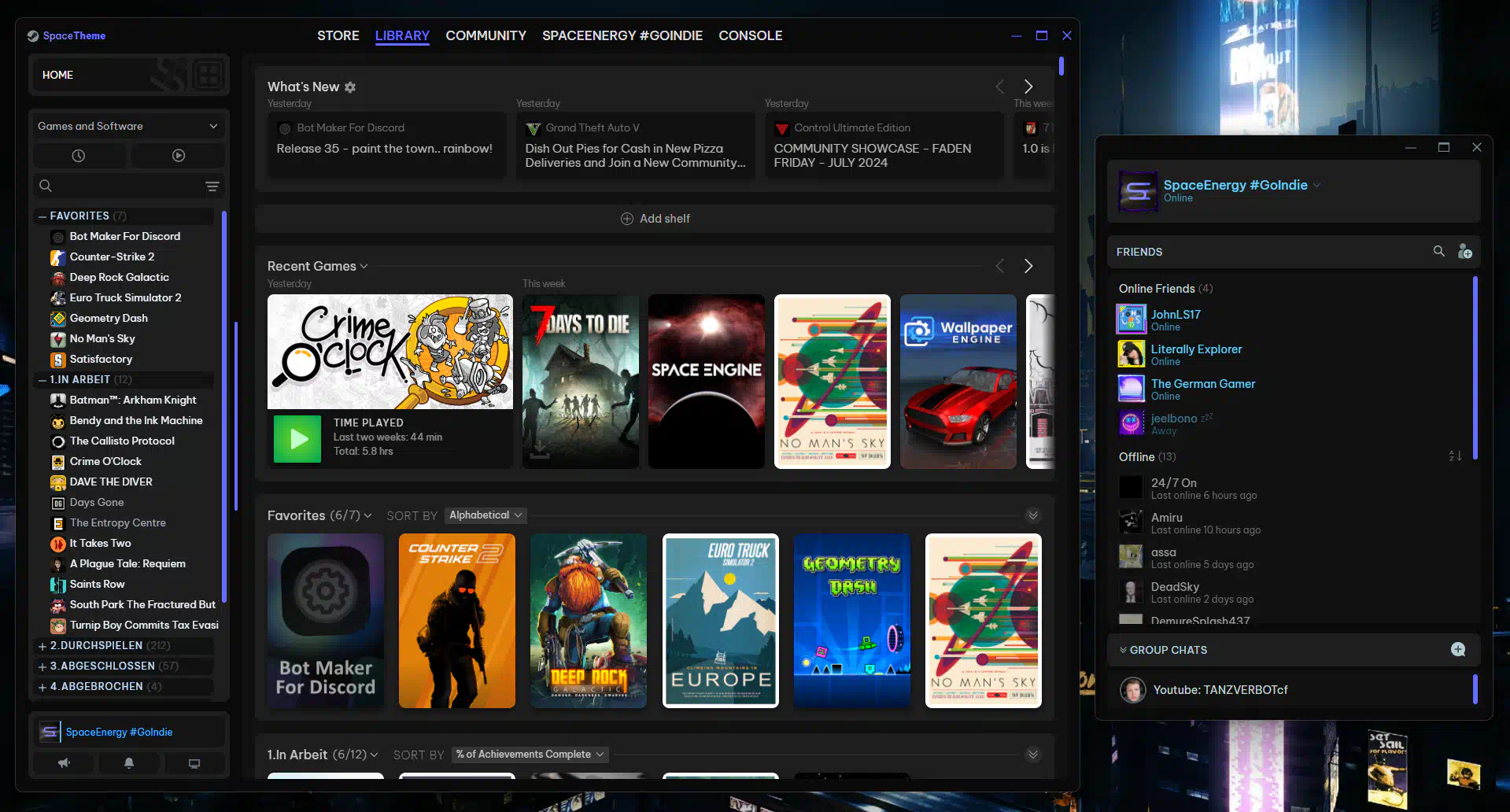Select Wallpaper Engine cover
Viewport: 1510px width, 812px height.
[x=958, y=382]
